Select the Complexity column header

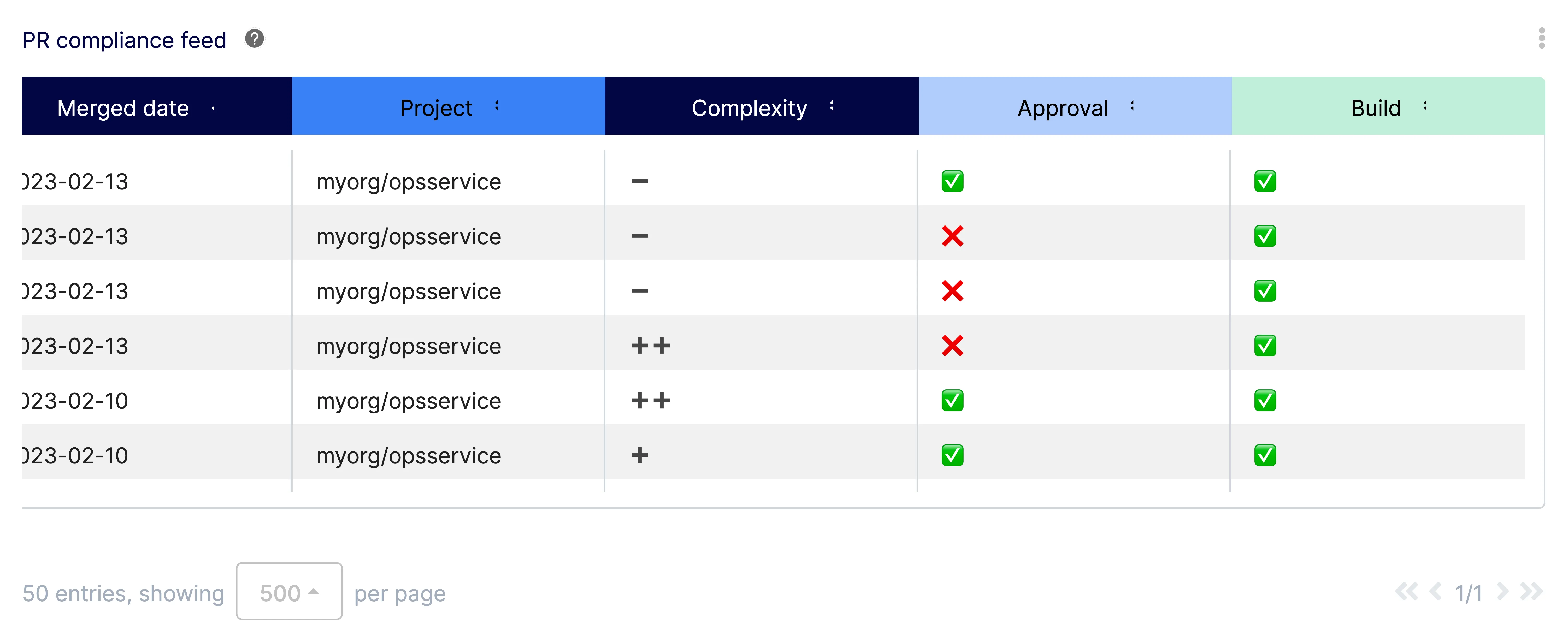(749, 108)
